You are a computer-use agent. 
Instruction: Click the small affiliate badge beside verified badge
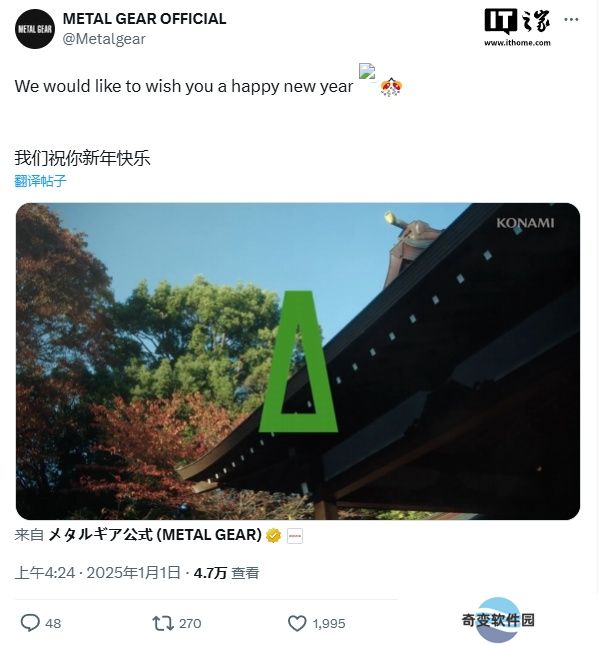[295, 536]
